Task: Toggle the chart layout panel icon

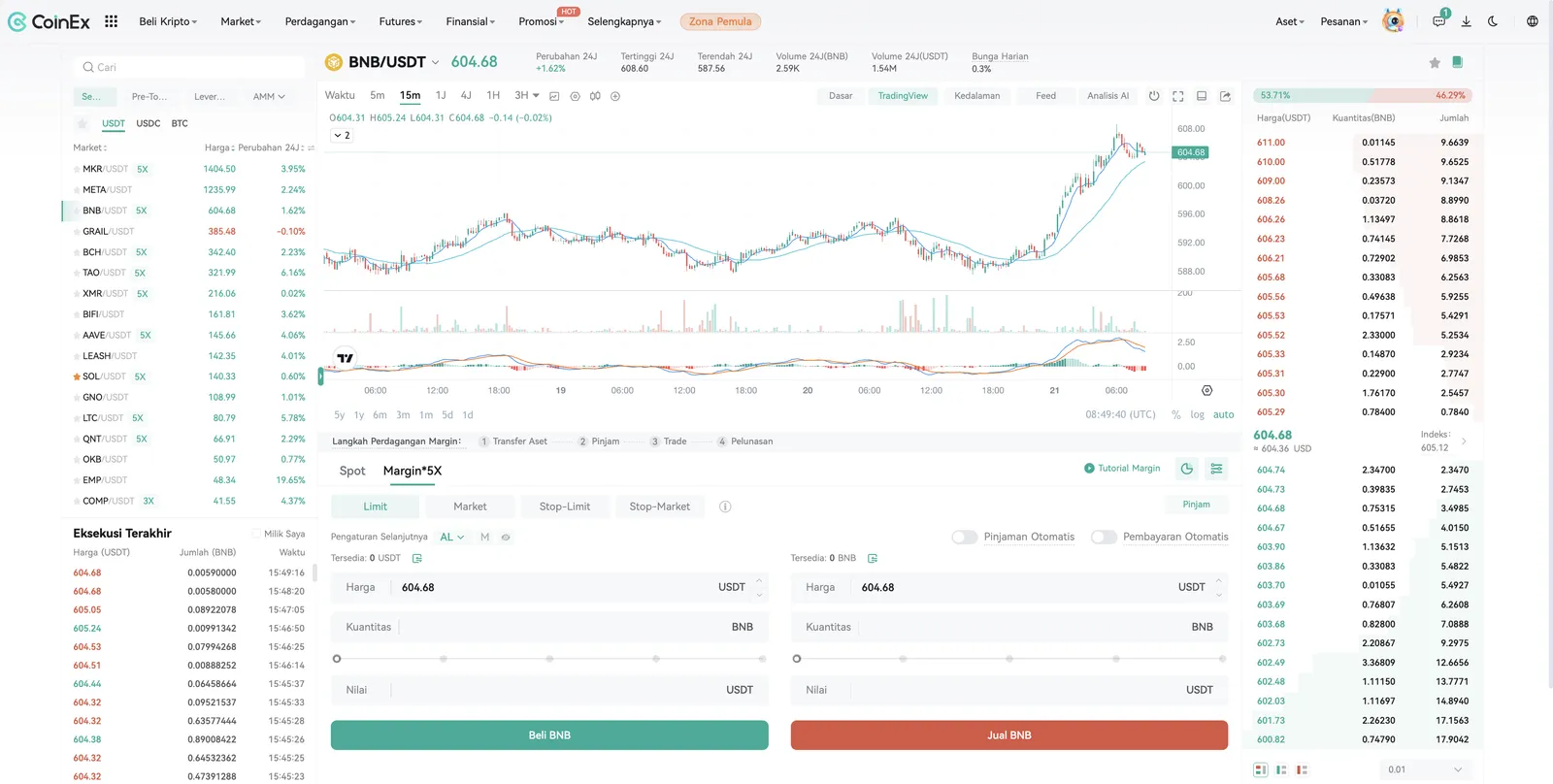Action: [x=1202, y=96]
